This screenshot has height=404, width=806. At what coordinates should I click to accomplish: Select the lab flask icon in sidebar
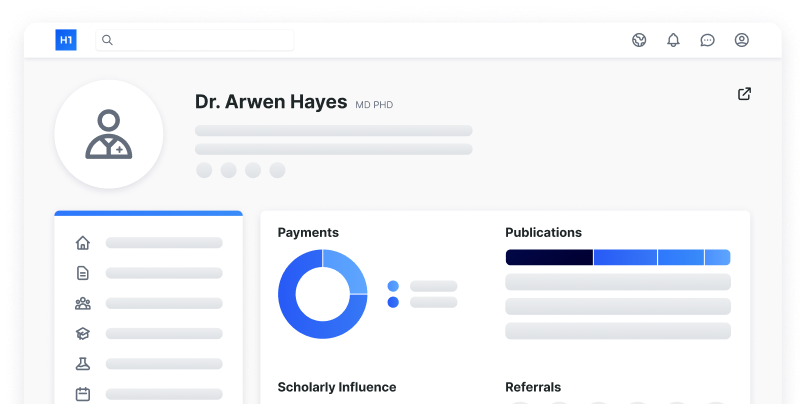(x=83, y=364)
